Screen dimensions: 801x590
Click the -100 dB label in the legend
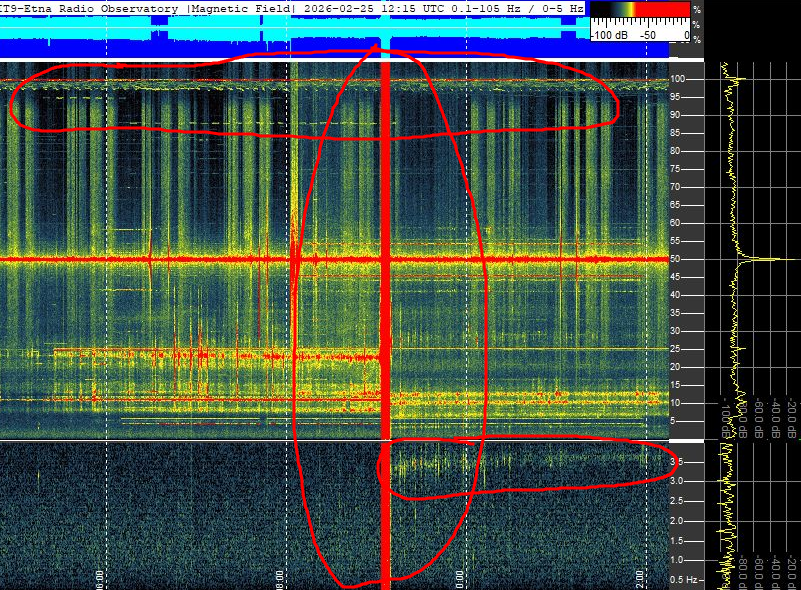611,35
